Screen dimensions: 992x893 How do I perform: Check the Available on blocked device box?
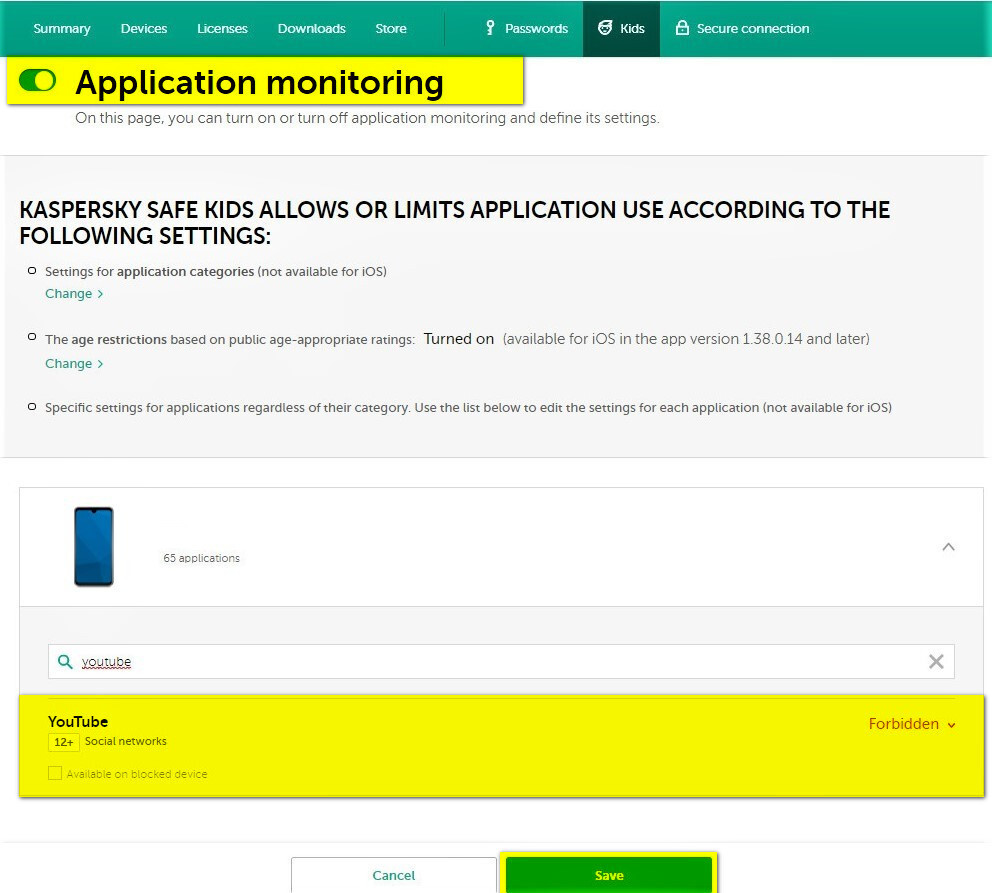point(55,773)
